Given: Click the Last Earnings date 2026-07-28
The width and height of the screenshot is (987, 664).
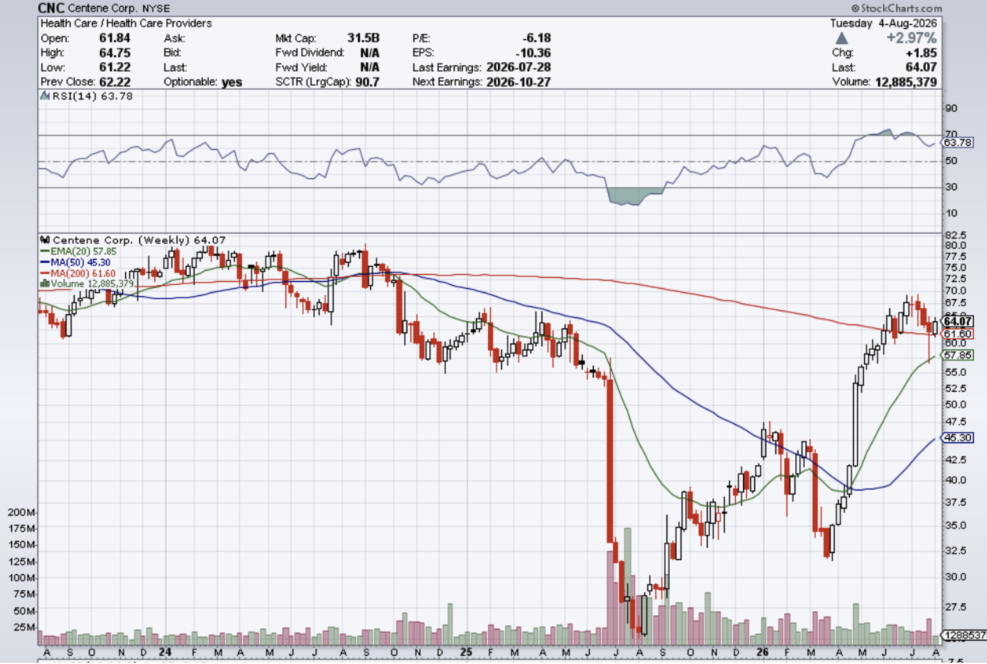Looking at the screenshot, I should tap(519, 67).
